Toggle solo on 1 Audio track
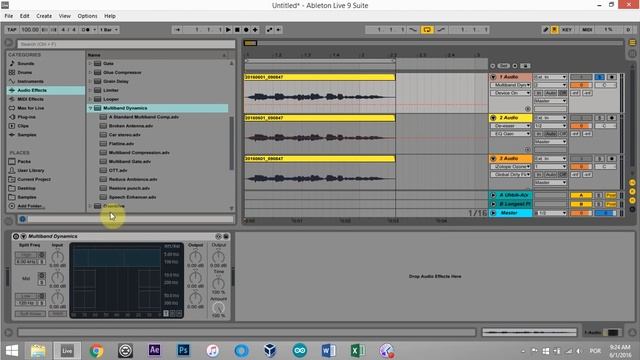Screen dimensions: 640x360 [x=600, y=77]
